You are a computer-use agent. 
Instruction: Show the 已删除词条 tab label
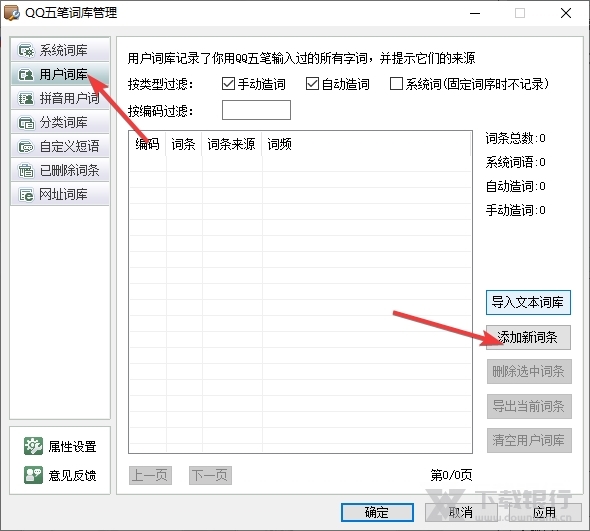tap(70, 170)
